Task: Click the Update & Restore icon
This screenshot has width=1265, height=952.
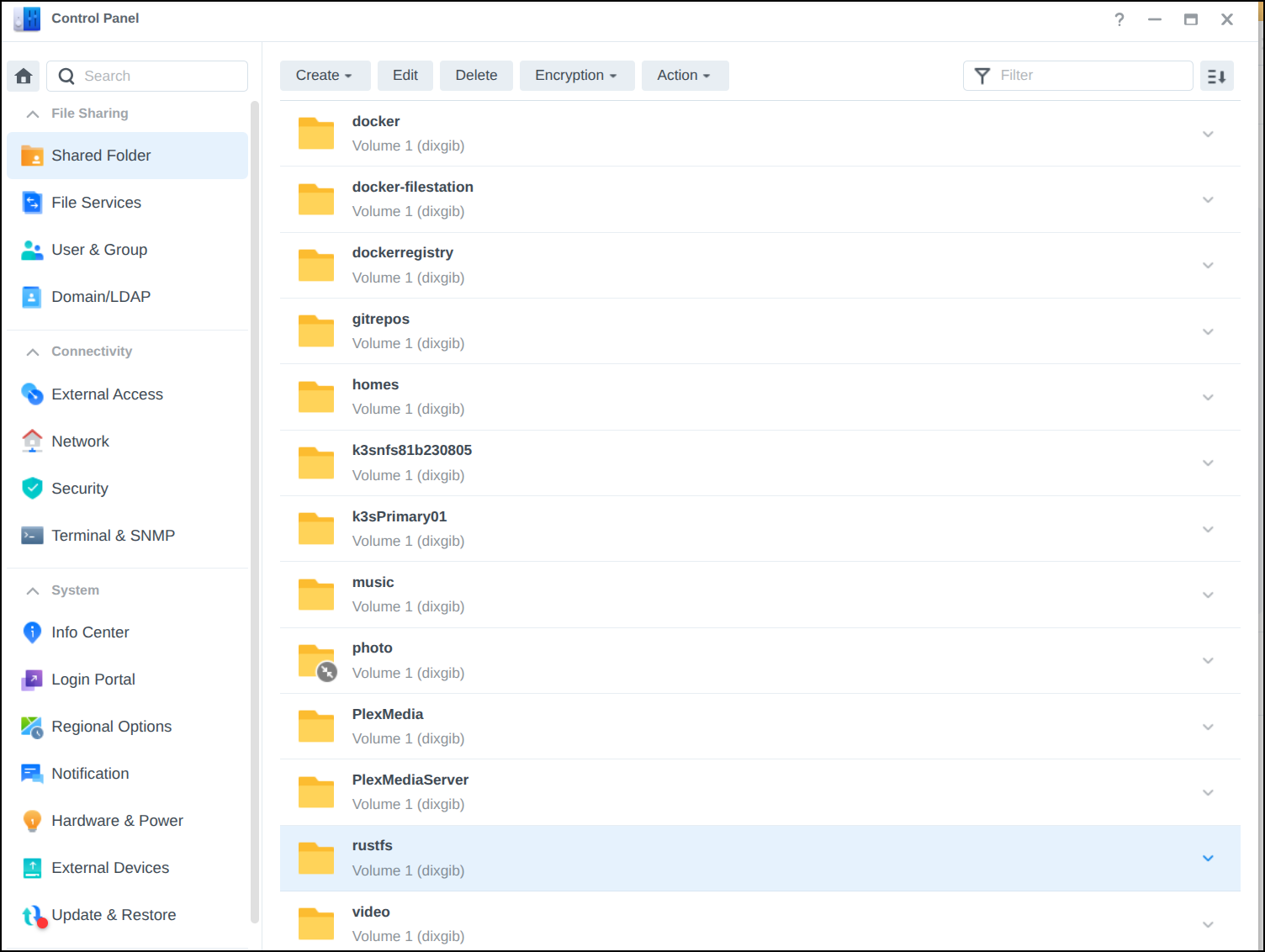Action: [32, 915]
